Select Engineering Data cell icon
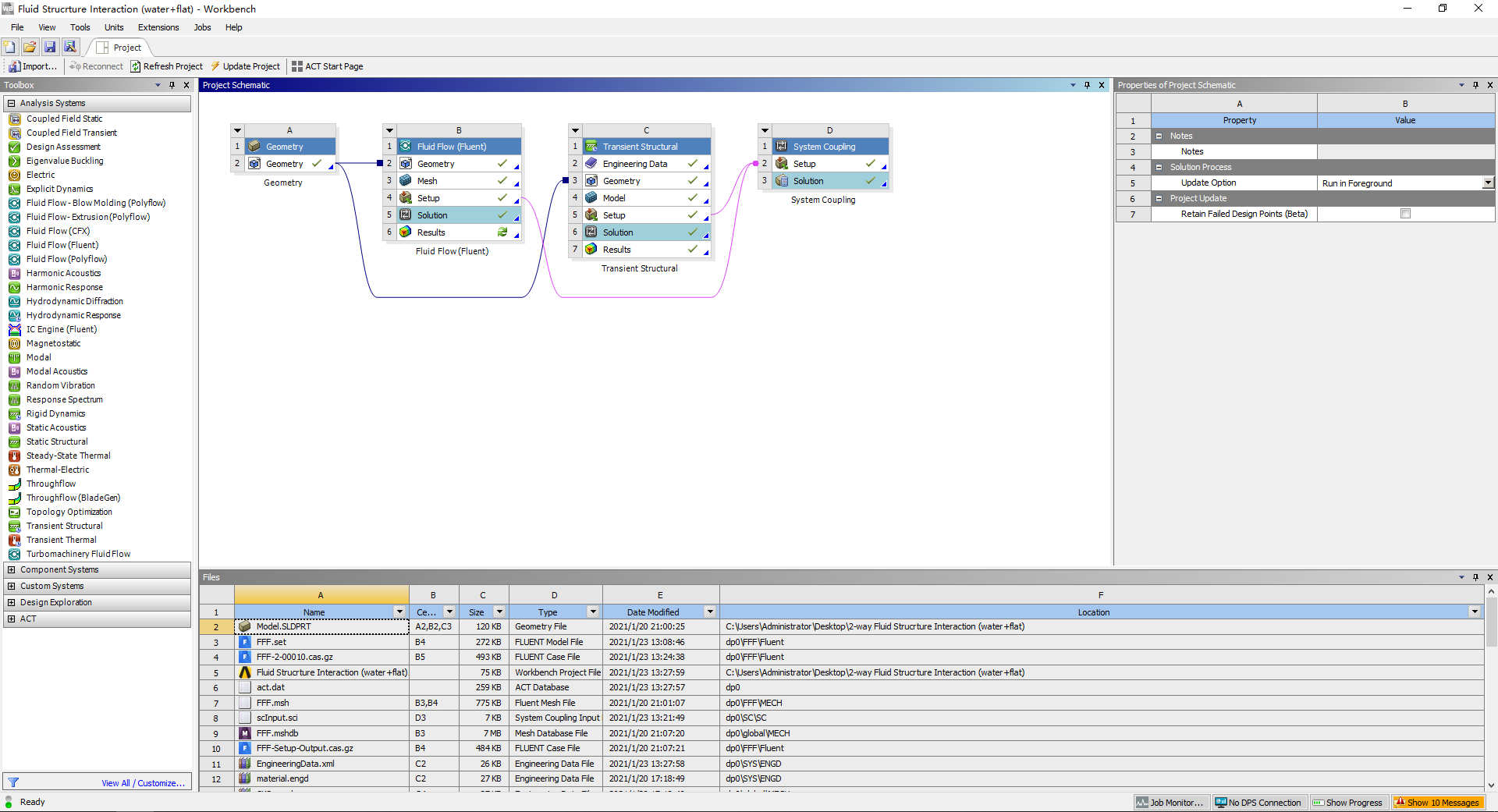Screen dimensions: 1498x812 [591, 164]
